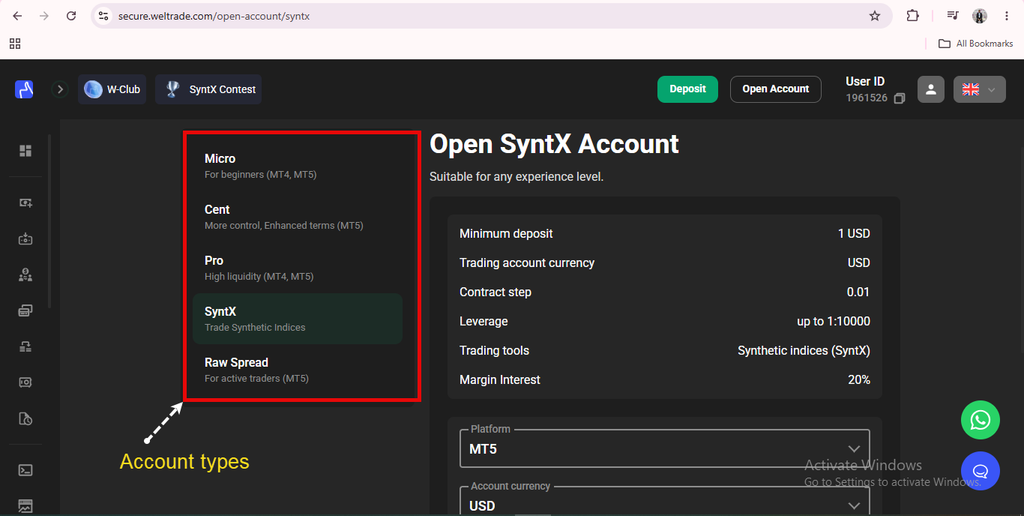Screen dimensions: 1024x516
Task: Click the 'Minimum deposit' label
Action: (x=506, y=234)
